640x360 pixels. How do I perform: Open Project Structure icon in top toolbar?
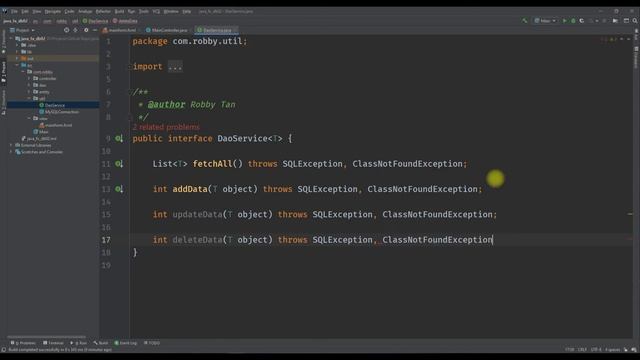626,21
